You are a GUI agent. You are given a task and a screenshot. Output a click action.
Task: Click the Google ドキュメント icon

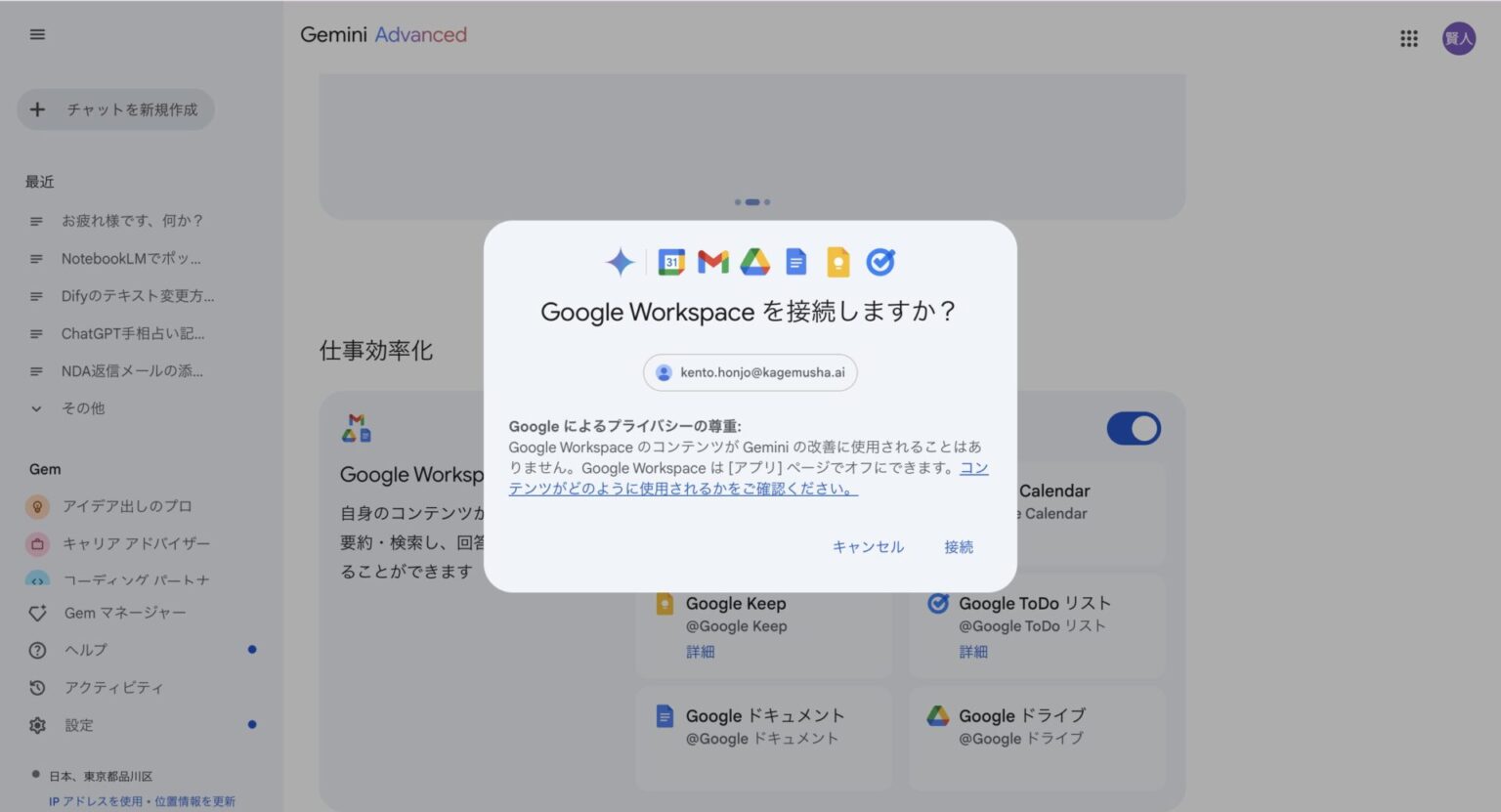pos(665,716)
